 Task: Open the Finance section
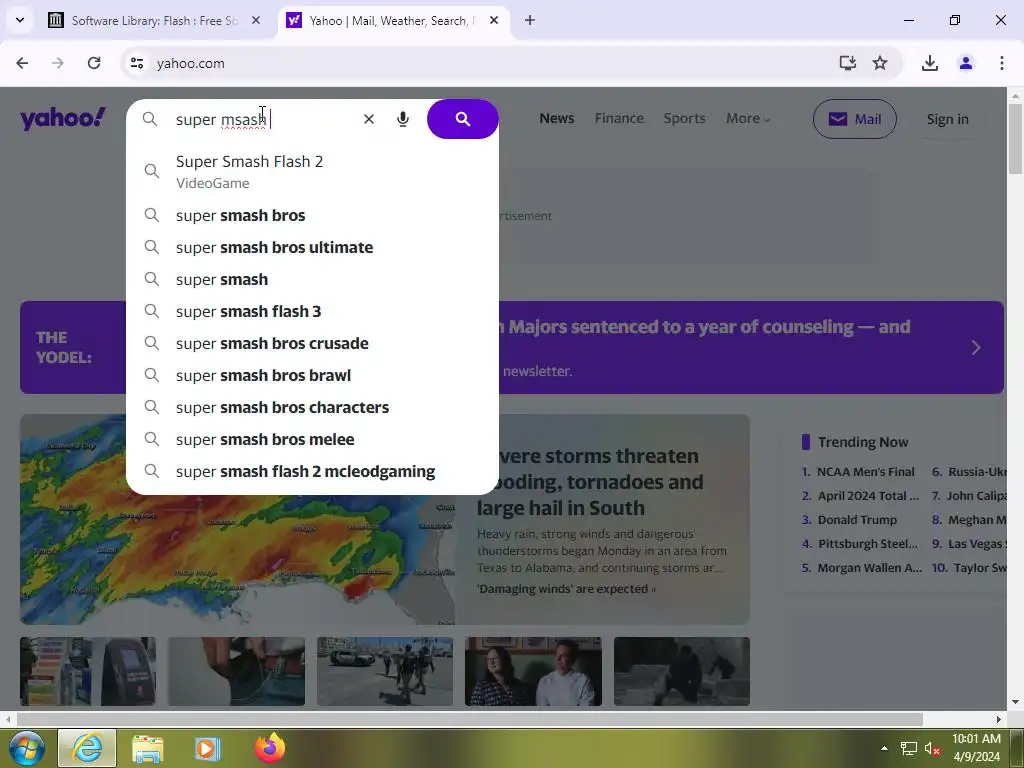619,118
